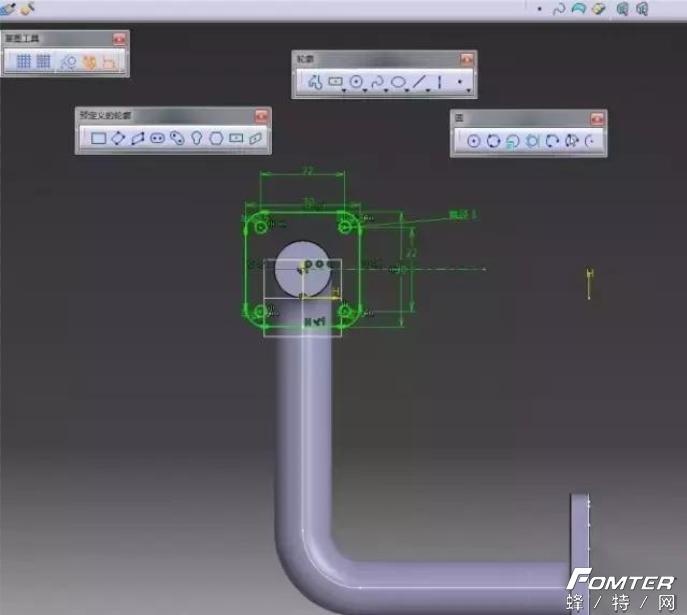Close the Sketch tools toolbar
The height and width of the screenshot is (615, 687).
point(119,39)
